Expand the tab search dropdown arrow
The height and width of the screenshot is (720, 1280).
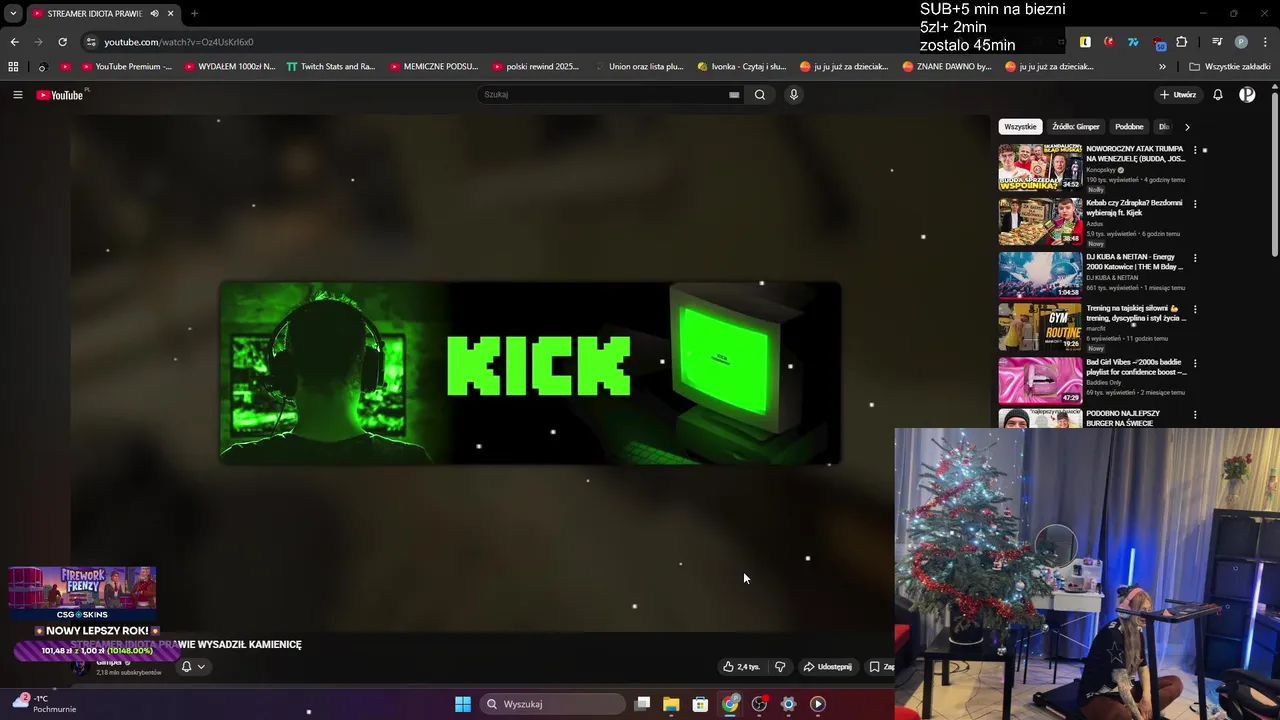tap(13, 14)
